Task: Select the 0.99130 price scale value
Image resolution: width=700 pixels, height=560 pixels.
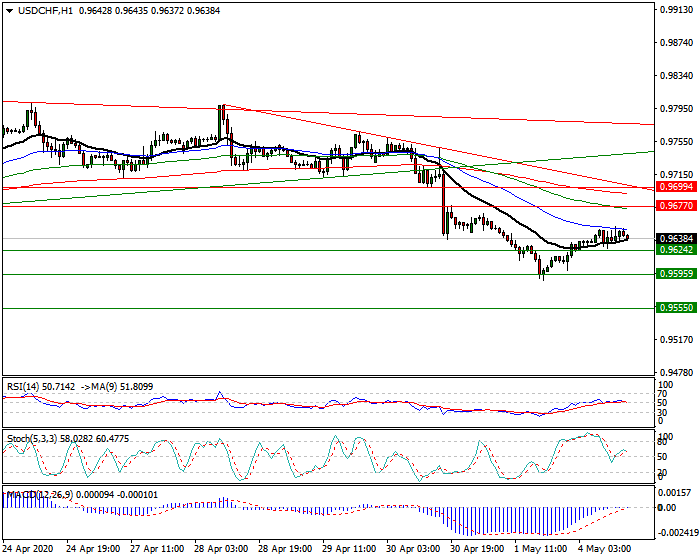Action: (x=677, y=10)
